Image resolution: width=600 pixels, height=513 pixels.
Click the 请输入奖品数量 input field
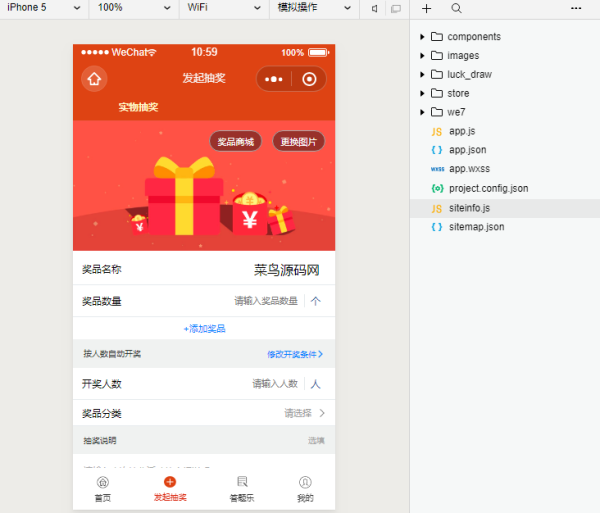click(266, 301)
